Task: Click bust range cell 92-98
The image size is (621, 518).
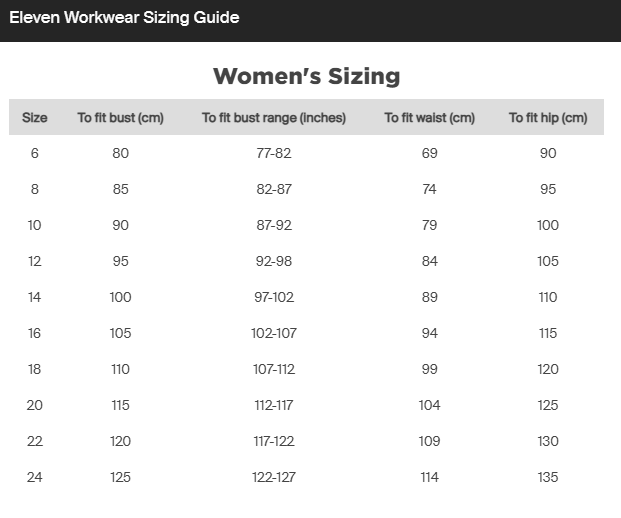Action: [273, 262]
